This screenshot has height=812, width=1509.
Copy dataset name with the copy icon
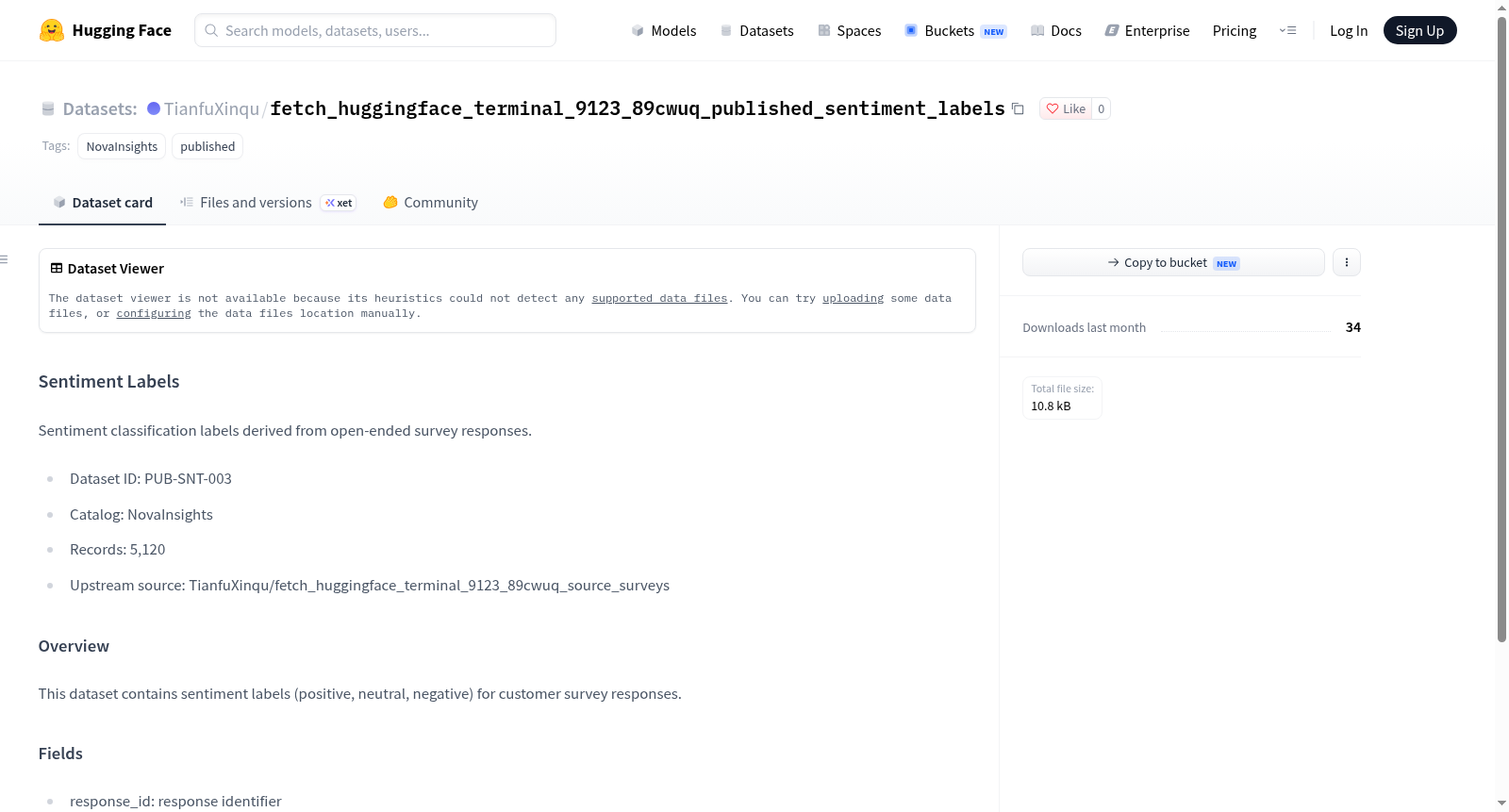point(1018,108)
